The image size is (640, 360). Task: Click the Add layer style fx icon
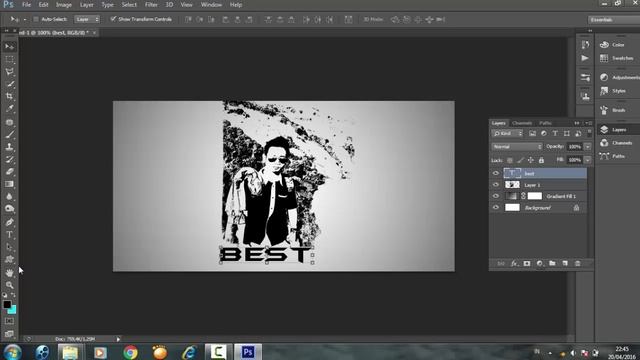514,264
